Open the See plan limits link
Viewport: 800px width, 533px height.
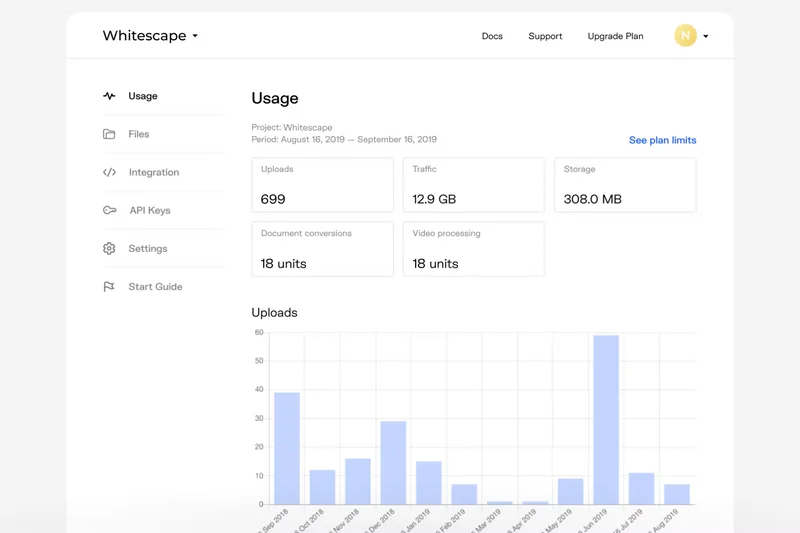coord(662,140)
